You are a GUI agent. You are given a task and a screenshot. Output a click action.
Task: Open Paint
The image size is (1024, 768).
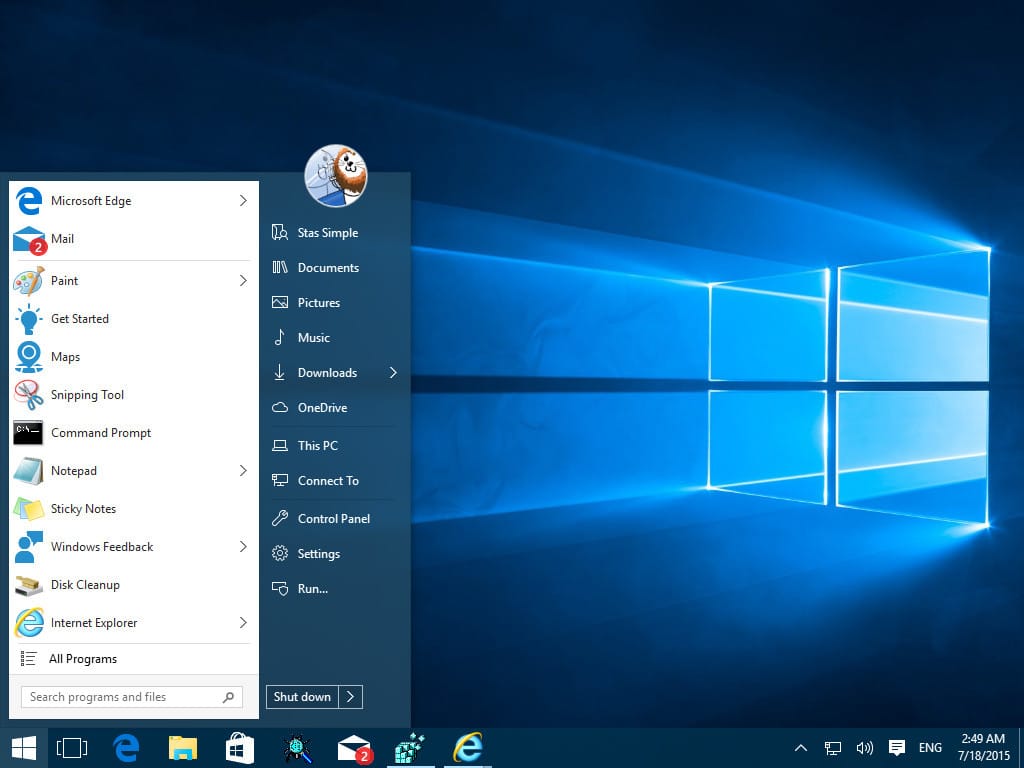coord(65,281)
